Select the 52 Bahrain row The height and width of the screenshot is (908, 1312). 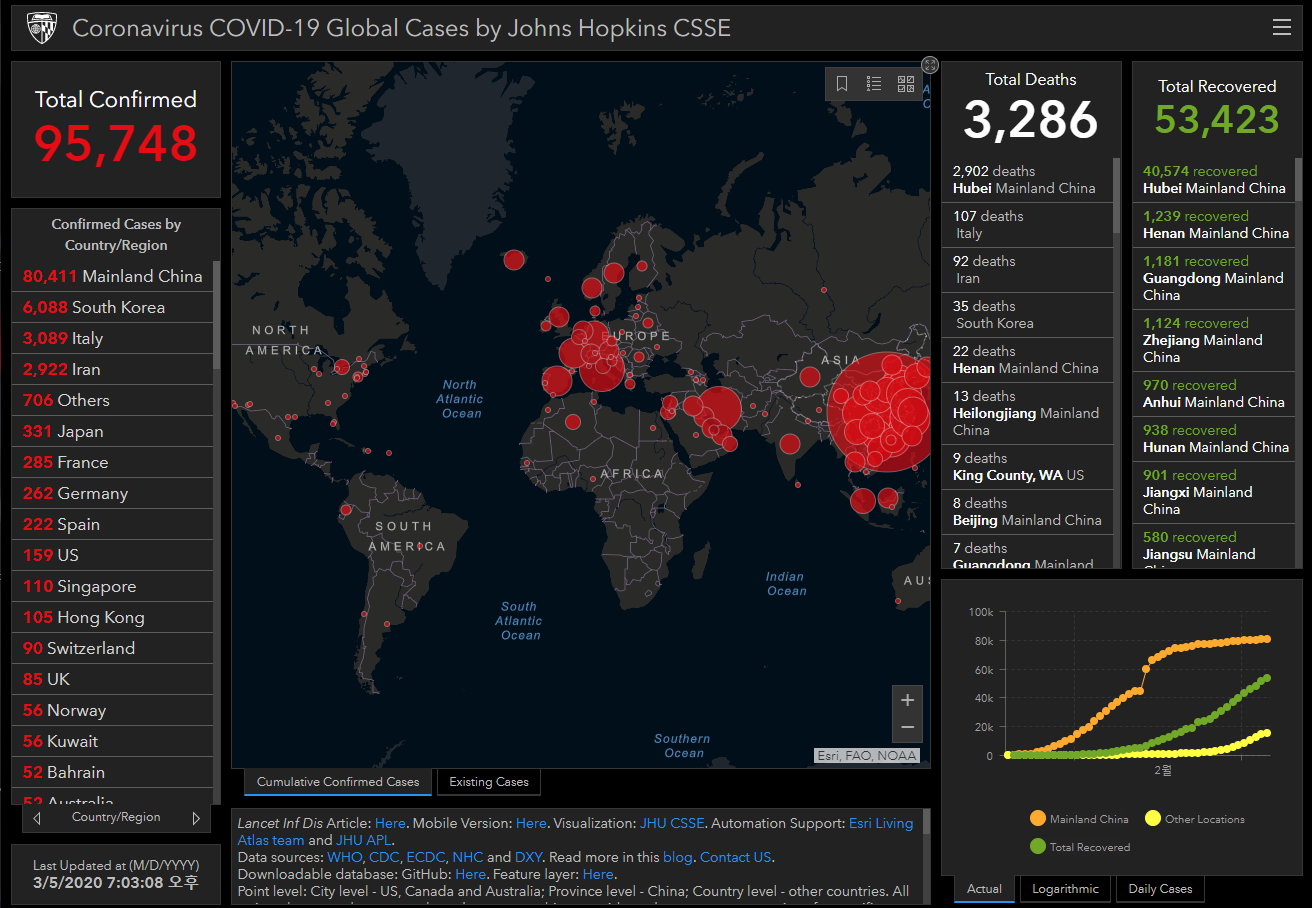[x=113, y=772]
